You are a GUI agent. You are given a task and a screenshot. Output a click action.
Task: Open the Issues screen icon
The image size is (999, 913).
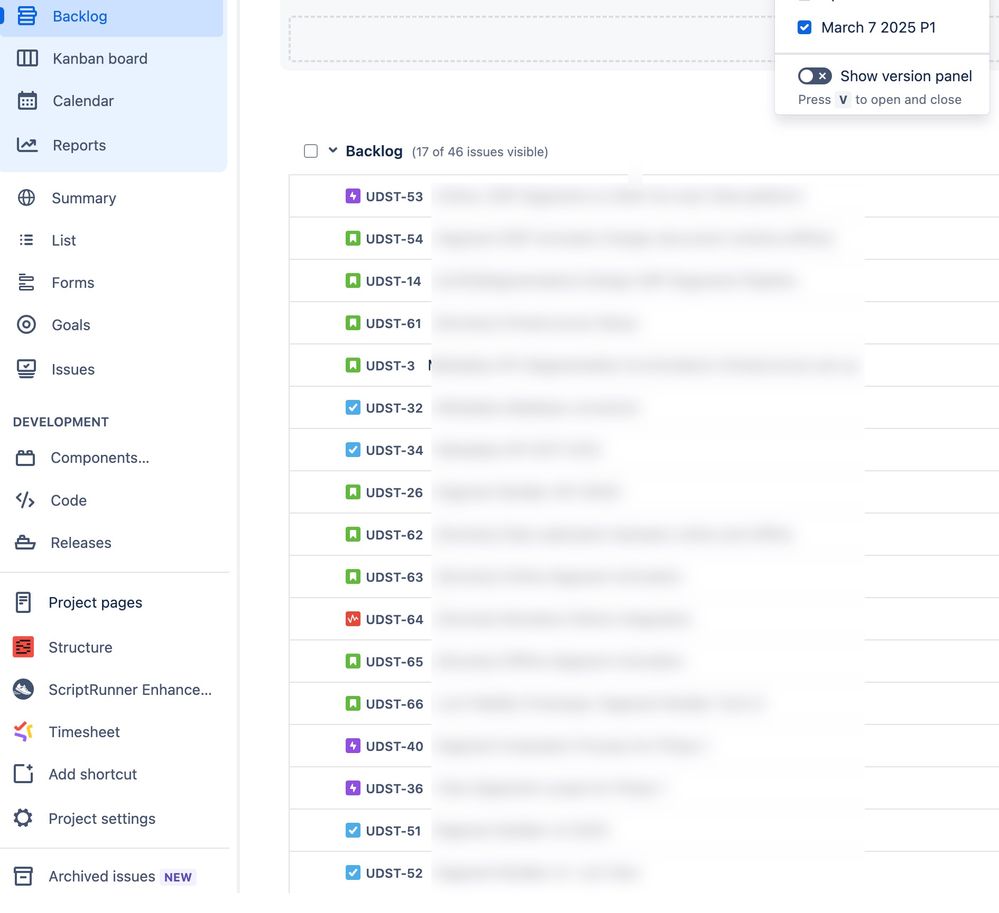26,369
